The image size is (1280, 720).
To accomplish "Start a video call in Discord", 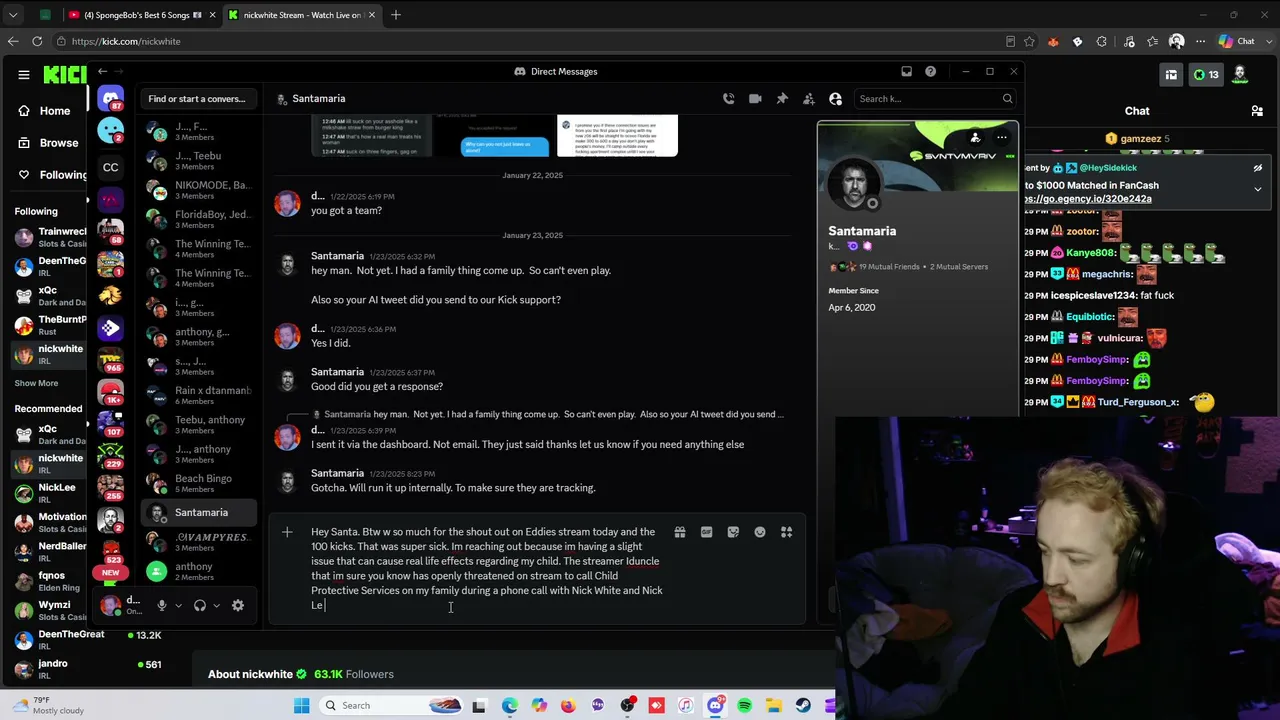I will pos(755,99).
